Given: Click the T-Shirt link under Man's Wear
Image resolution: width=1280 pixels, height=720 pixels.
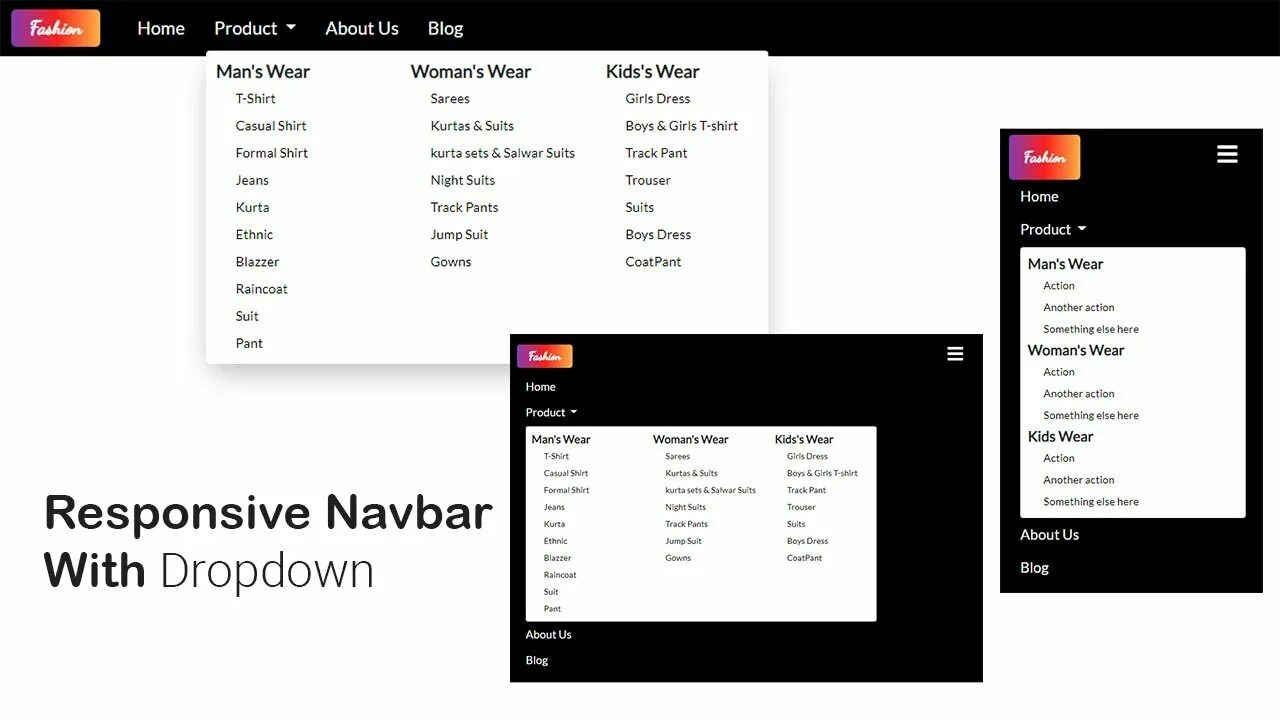Looking at the screenshot, I should [255, 98].
